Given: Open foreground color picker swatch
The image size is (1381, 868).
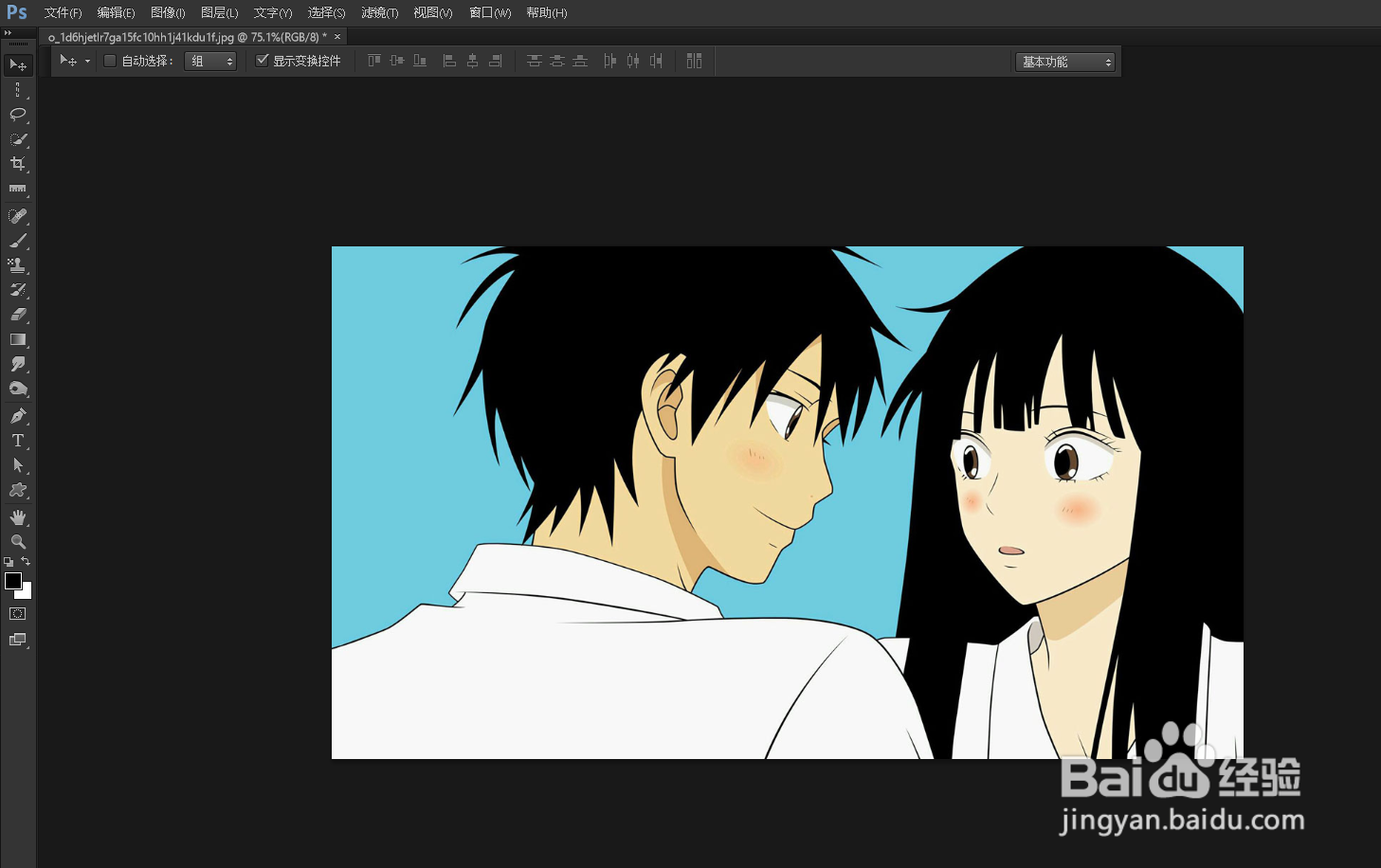Looking at the screenshot, I should click(x=12, y=580).
